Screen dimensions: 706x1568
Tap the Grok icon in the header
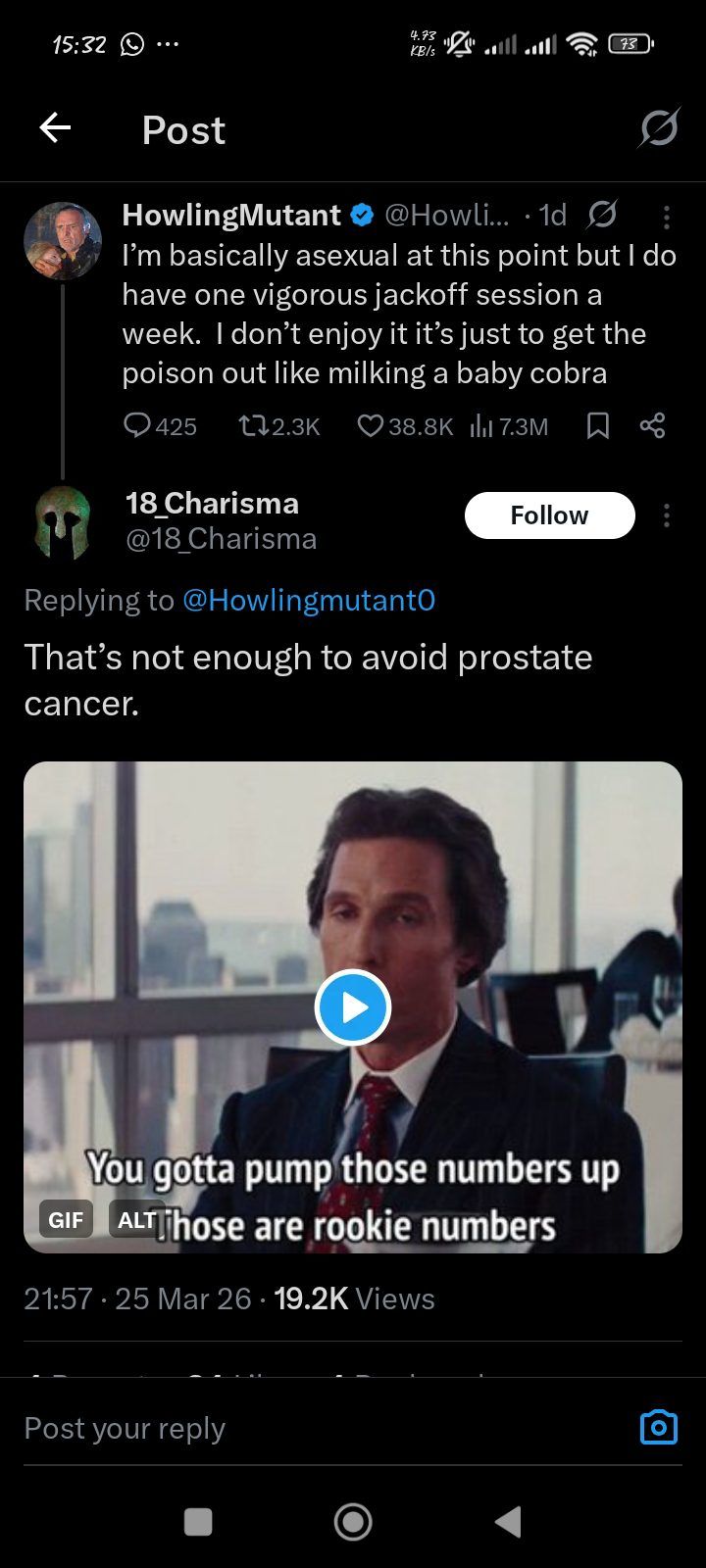(658, 128)
